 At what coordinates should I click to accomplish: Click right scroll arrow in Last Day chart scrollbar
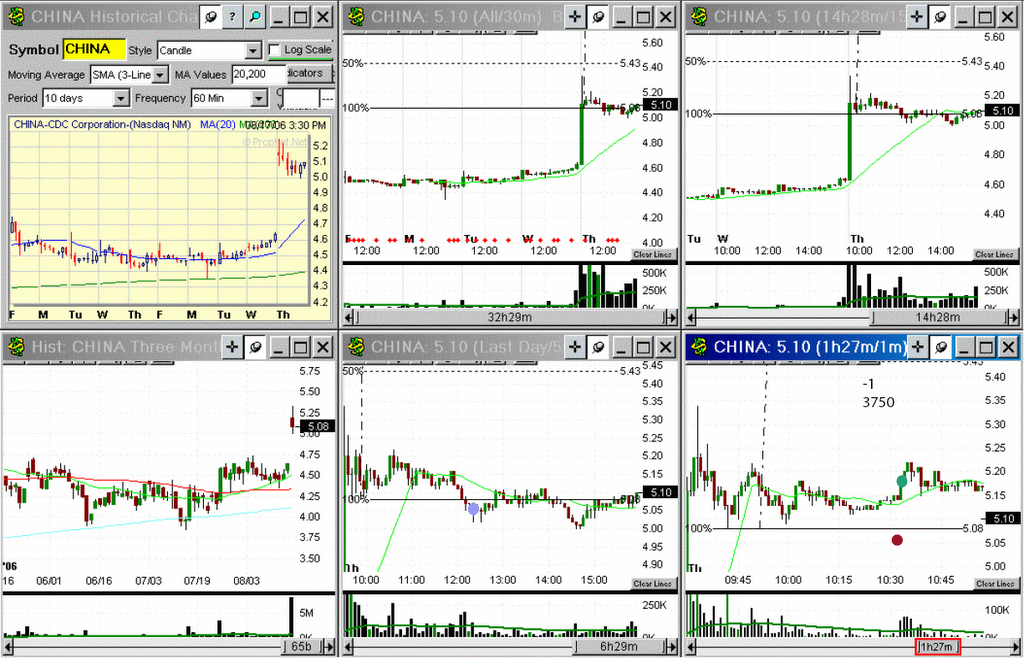point(671,647)
